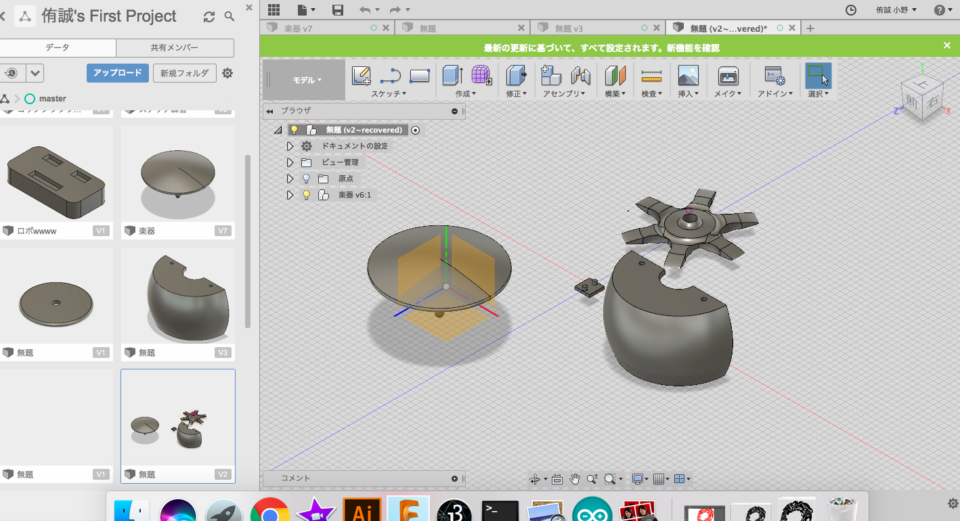Open the Help menu question mark
Screen dimensions: 960x521
tap(942, 10)
